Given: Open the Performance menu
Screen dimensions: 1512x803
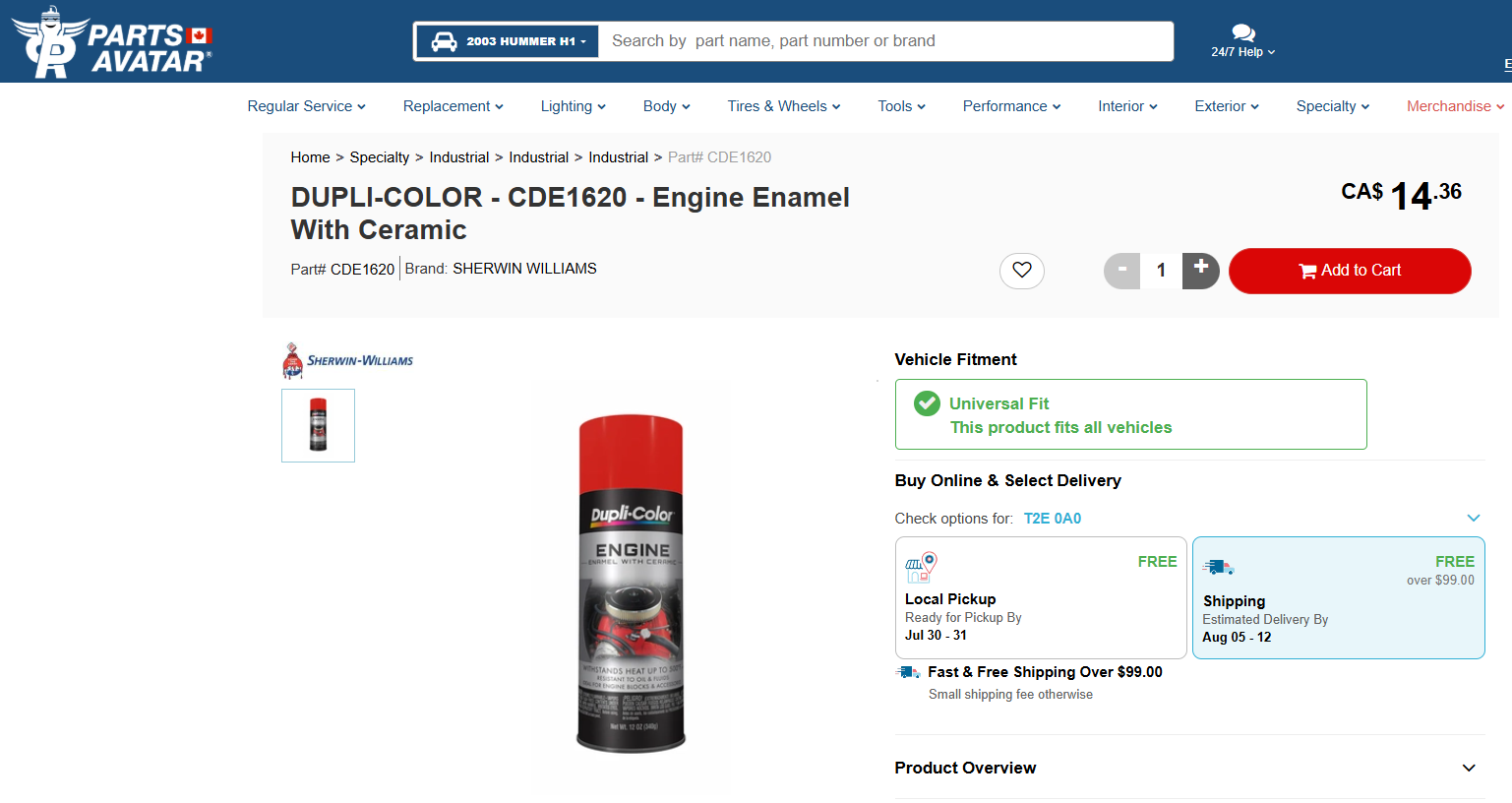Looking at the screenshot, I should [1010, 106].
